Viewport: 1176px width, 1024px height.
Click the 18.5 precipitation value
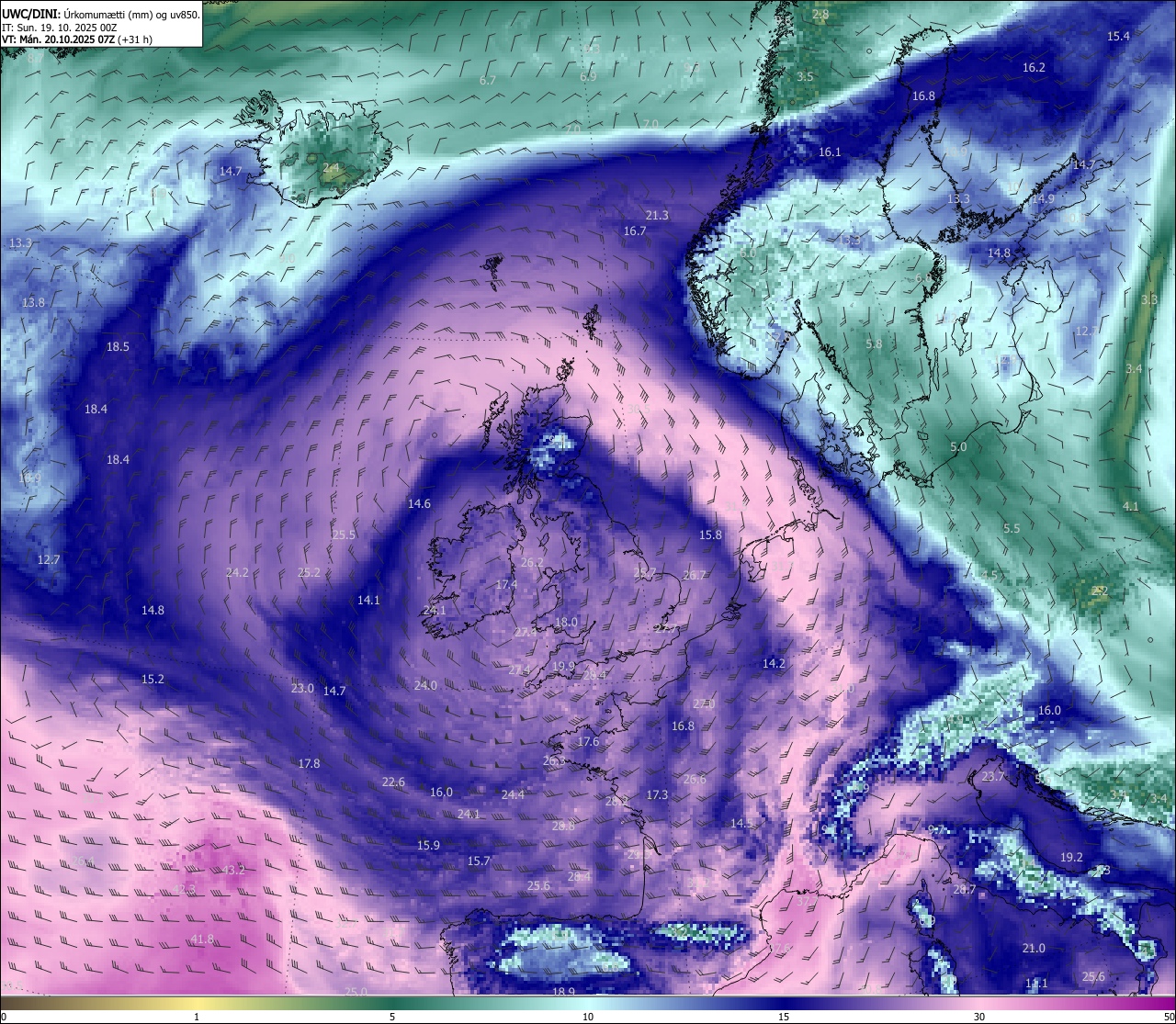118,347
